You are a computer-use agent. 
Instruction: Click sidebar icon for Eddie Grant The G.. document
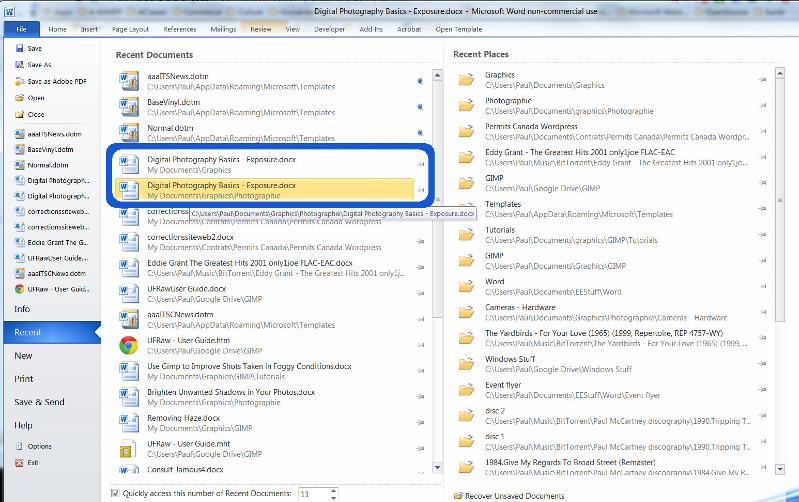[x=19, y=243]
